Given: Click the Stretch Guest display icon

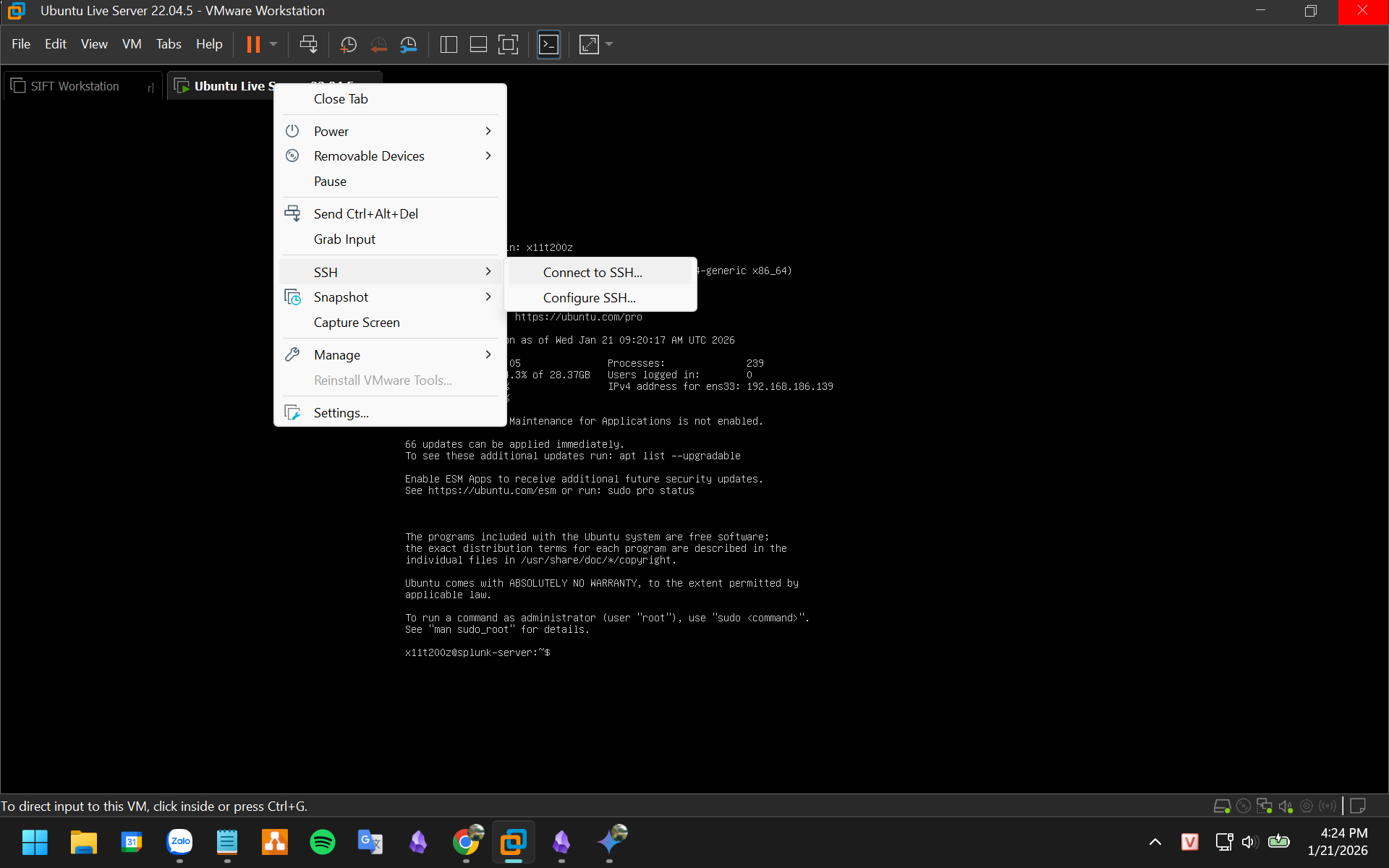Looking at the screenshot, I should click(x=589, y=45).
